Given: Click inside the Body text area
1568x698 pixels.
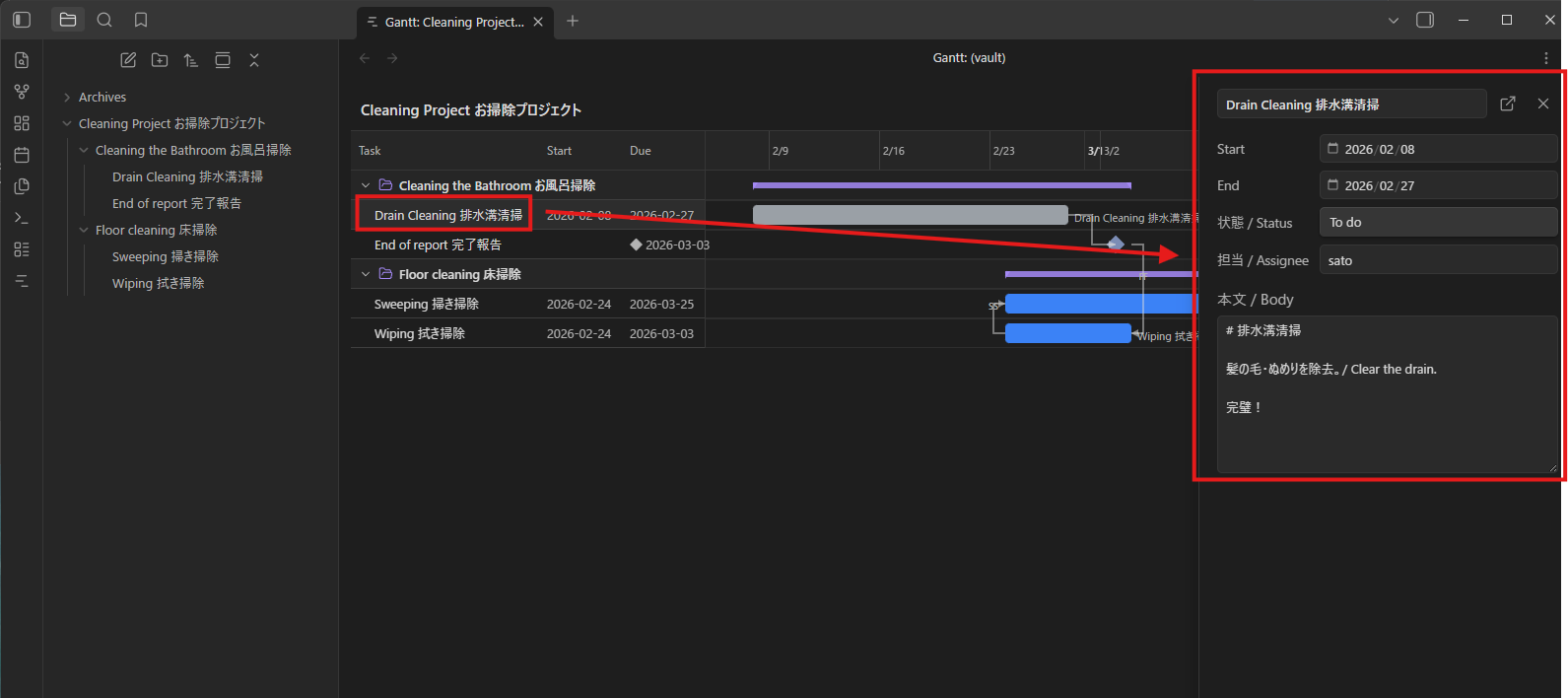Looking at the screenshot, I should pyautogui.click(x=1388, y=394).
